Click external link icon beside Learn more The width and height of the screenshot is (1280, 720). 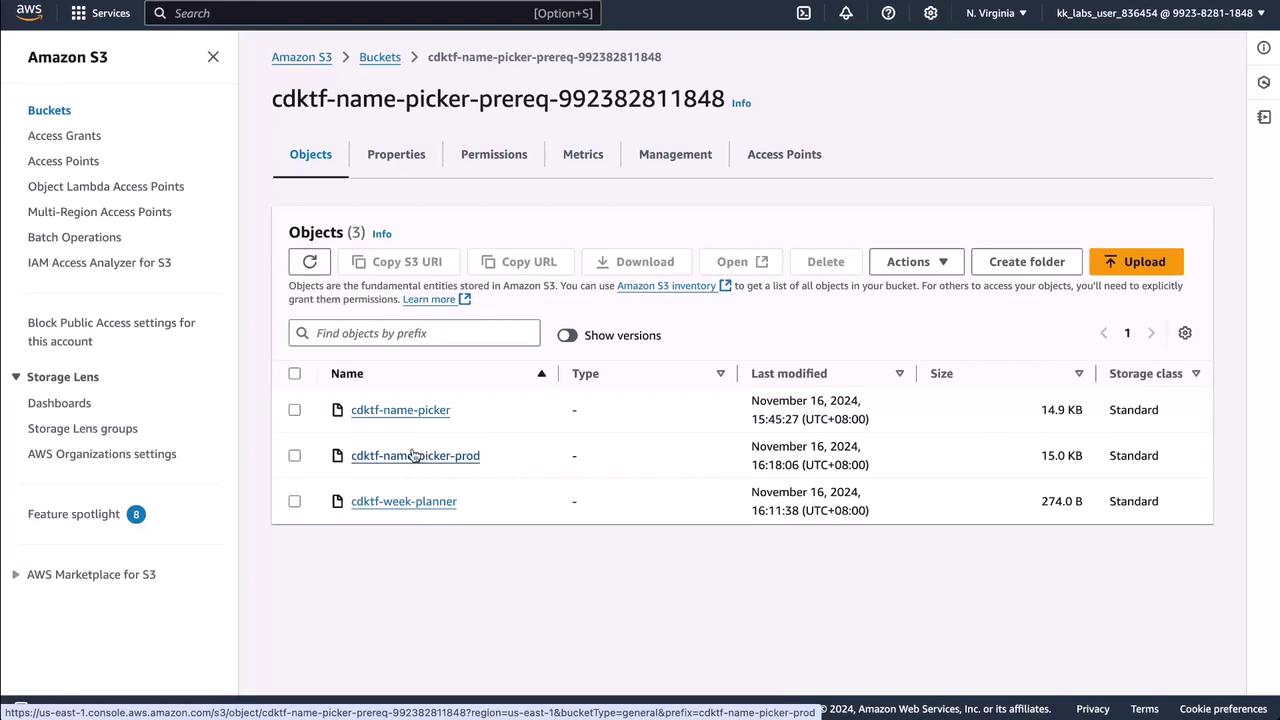coord(465,299)
